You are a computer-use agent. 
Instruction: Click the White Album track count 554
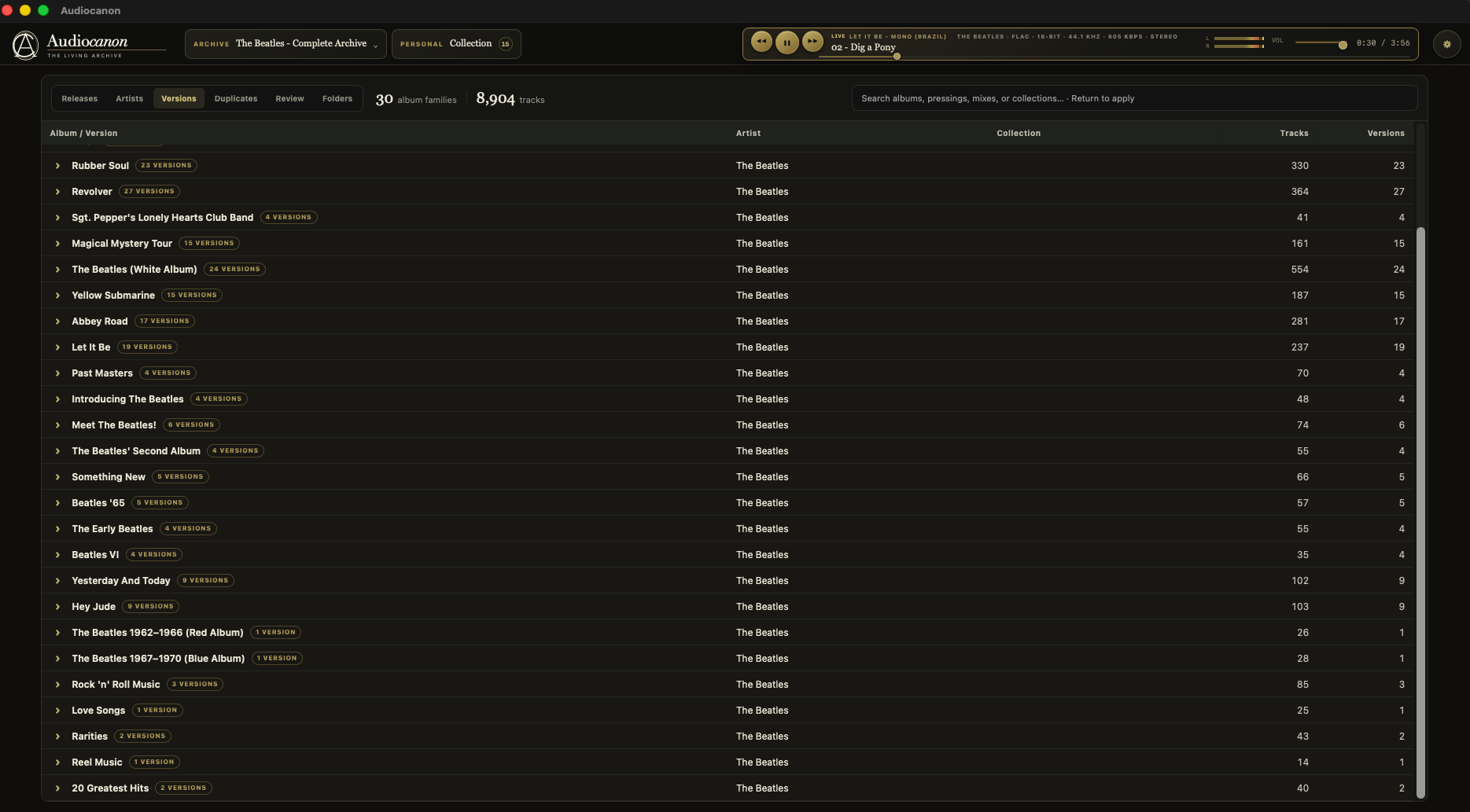[1299, 270]
